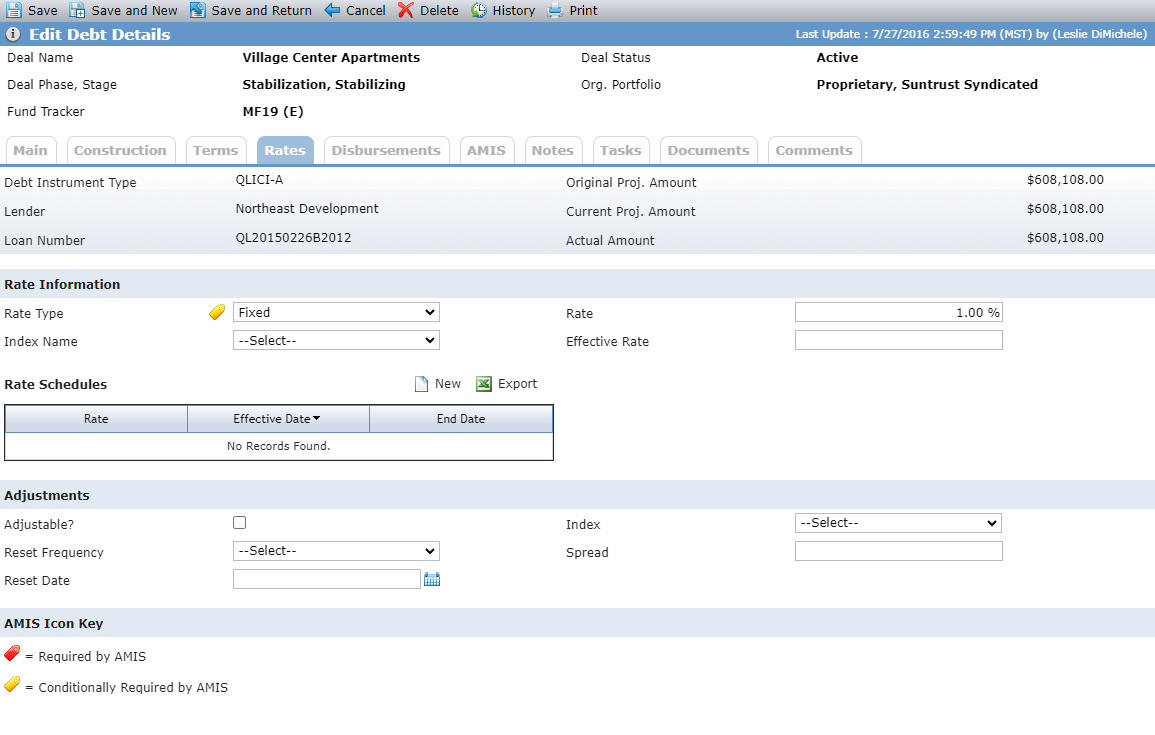This screenshot has width=1155, height=735.
Task: Click the info icon beside Edit Debt Details
Action: pos(13,34)
